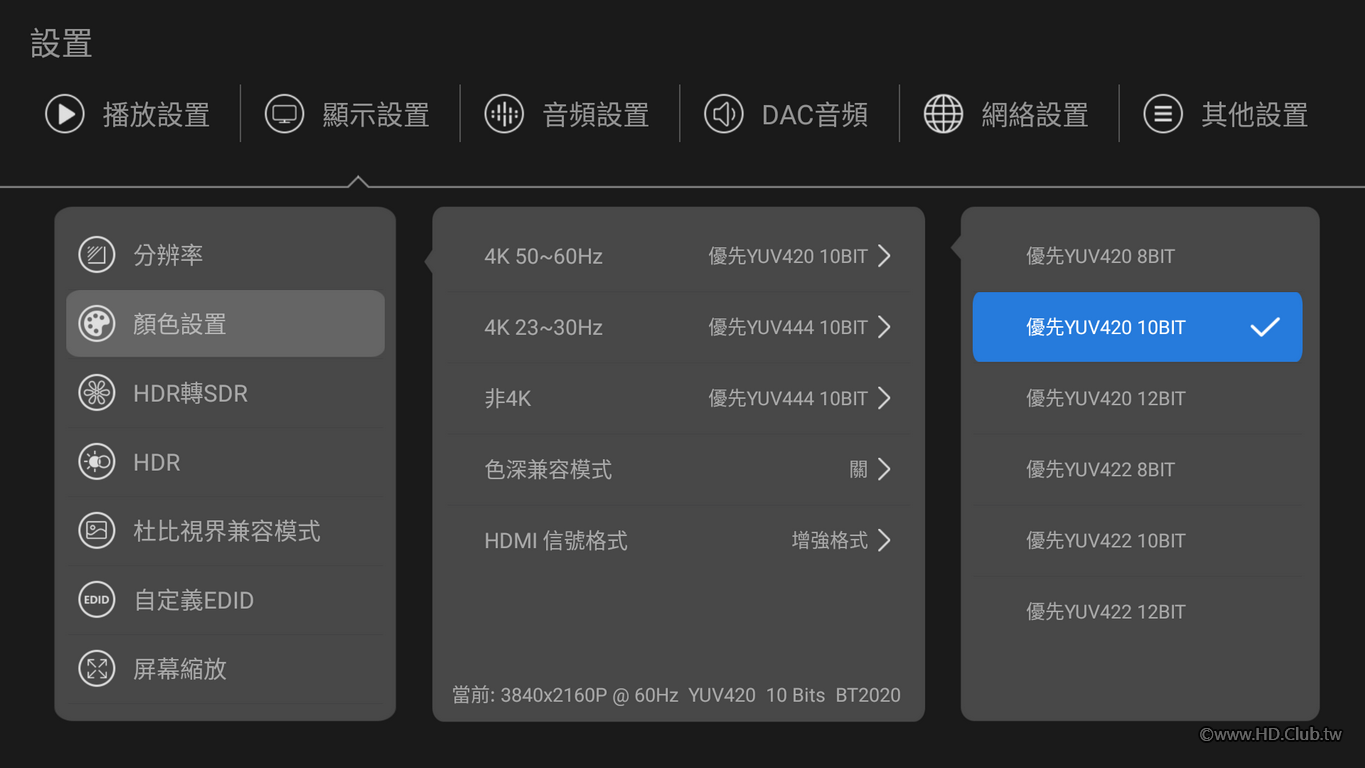Choose 優先YUV422 8BIT option
Viewport: 1365px width, 768px height.
pos(1137,469)
